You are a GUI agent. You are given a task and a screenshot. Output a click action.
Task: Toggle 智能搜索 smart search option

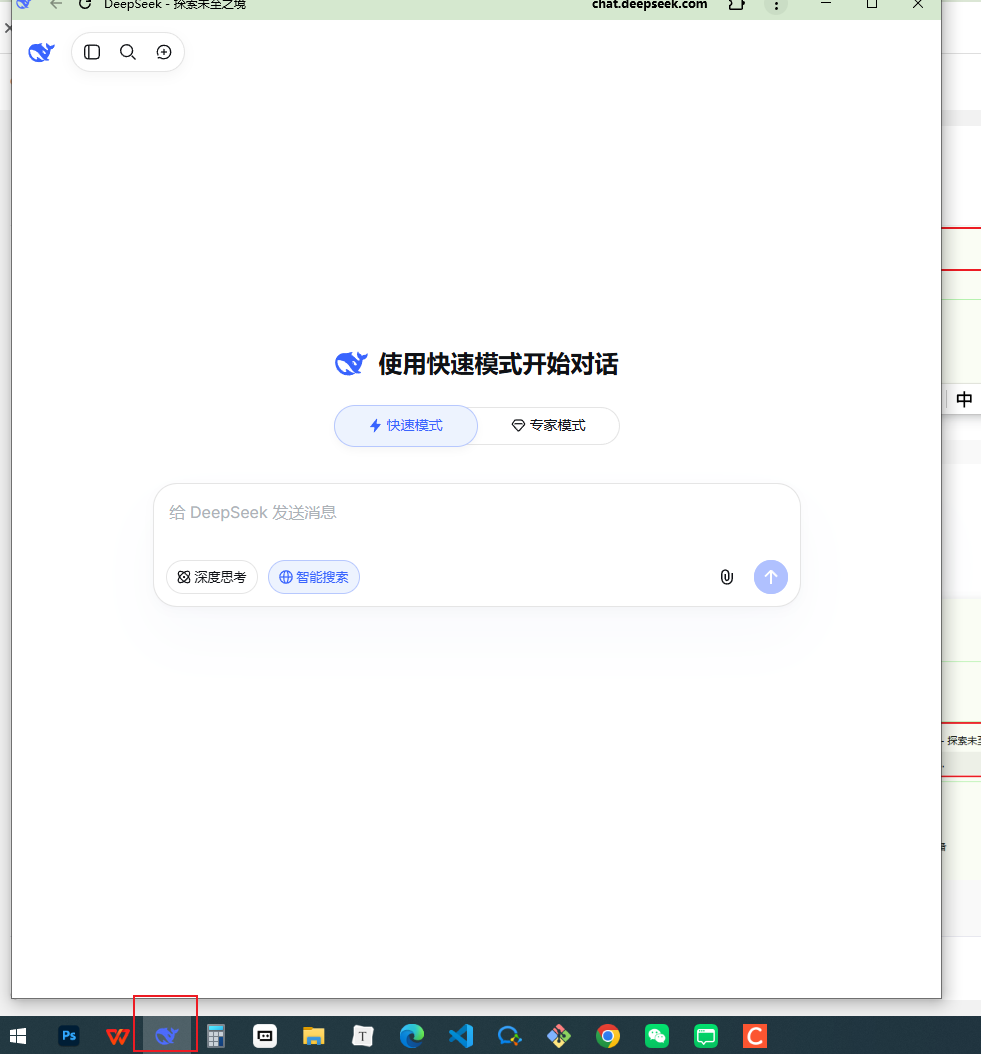pos(314,577)
